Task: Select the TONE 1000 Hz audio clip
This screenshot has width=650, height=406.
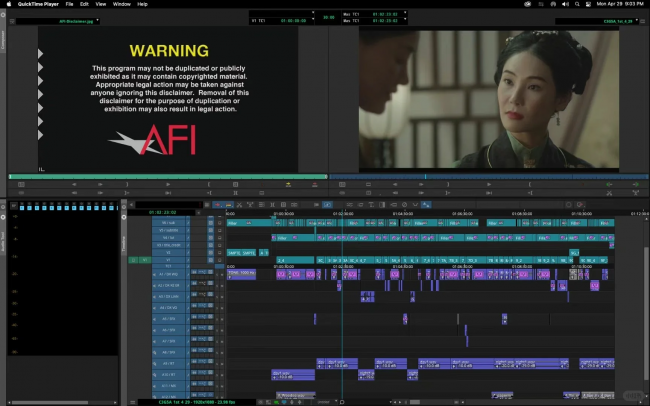Action: click(x=241, y=274)
